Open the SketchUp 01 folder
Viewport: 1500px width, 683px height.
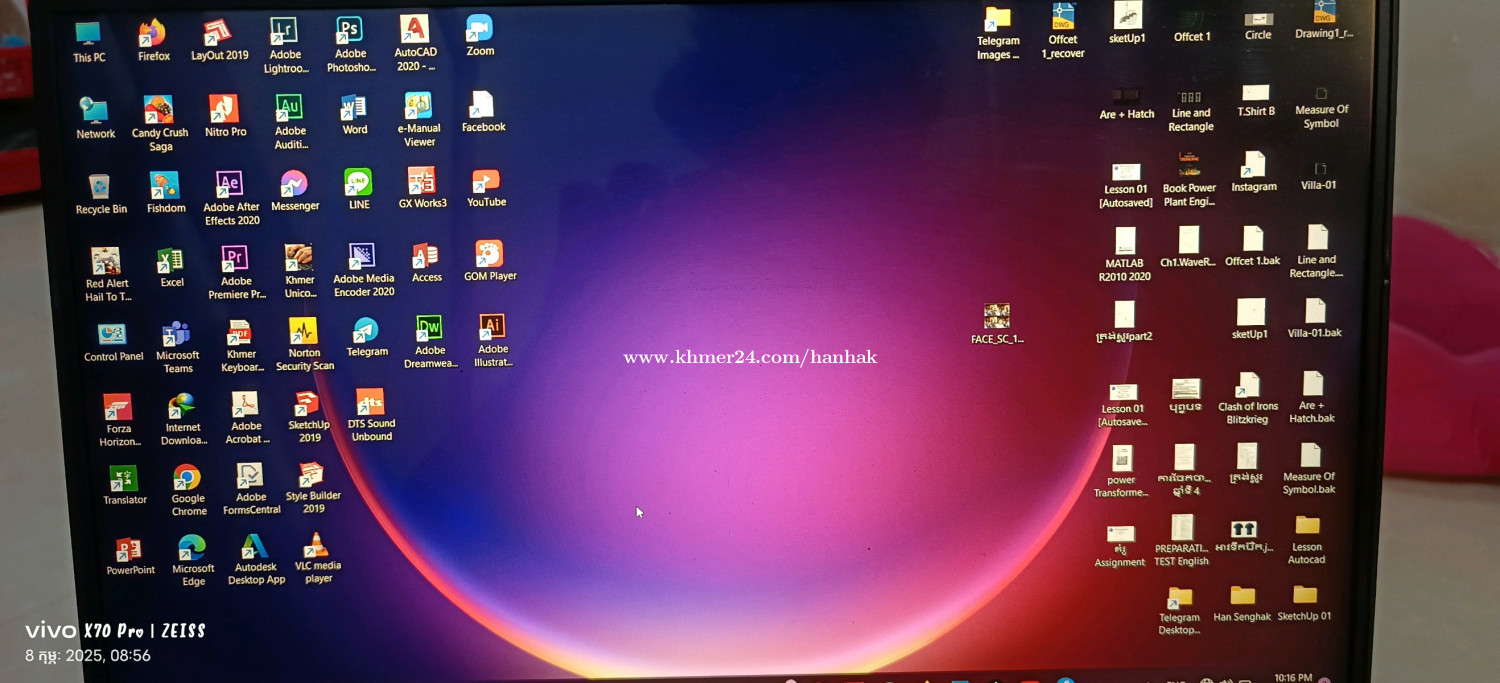1304,602
